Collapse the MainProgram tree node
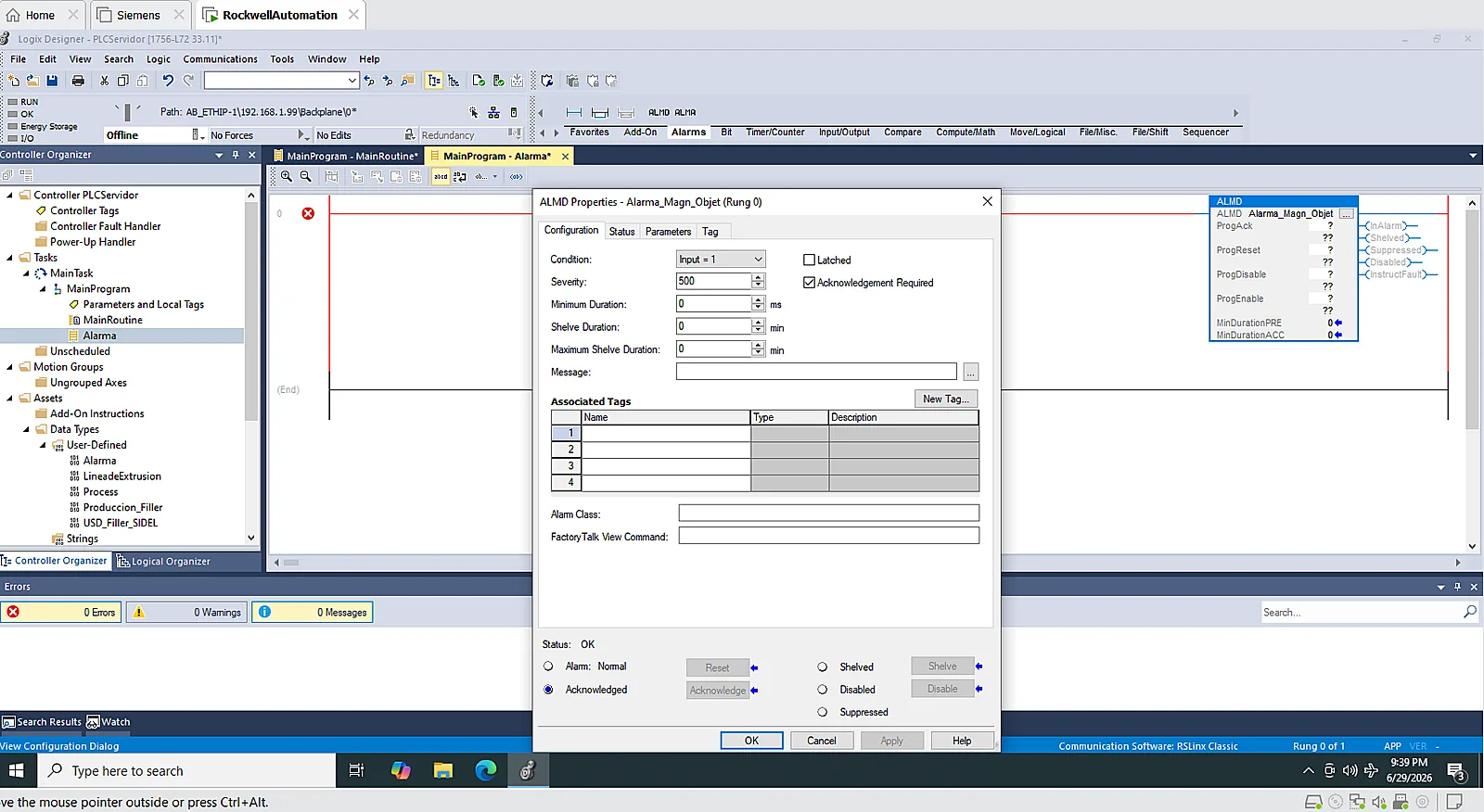The width and height of the screenshot is (1484, 812). pyautogui.click(x=43, y=289)
